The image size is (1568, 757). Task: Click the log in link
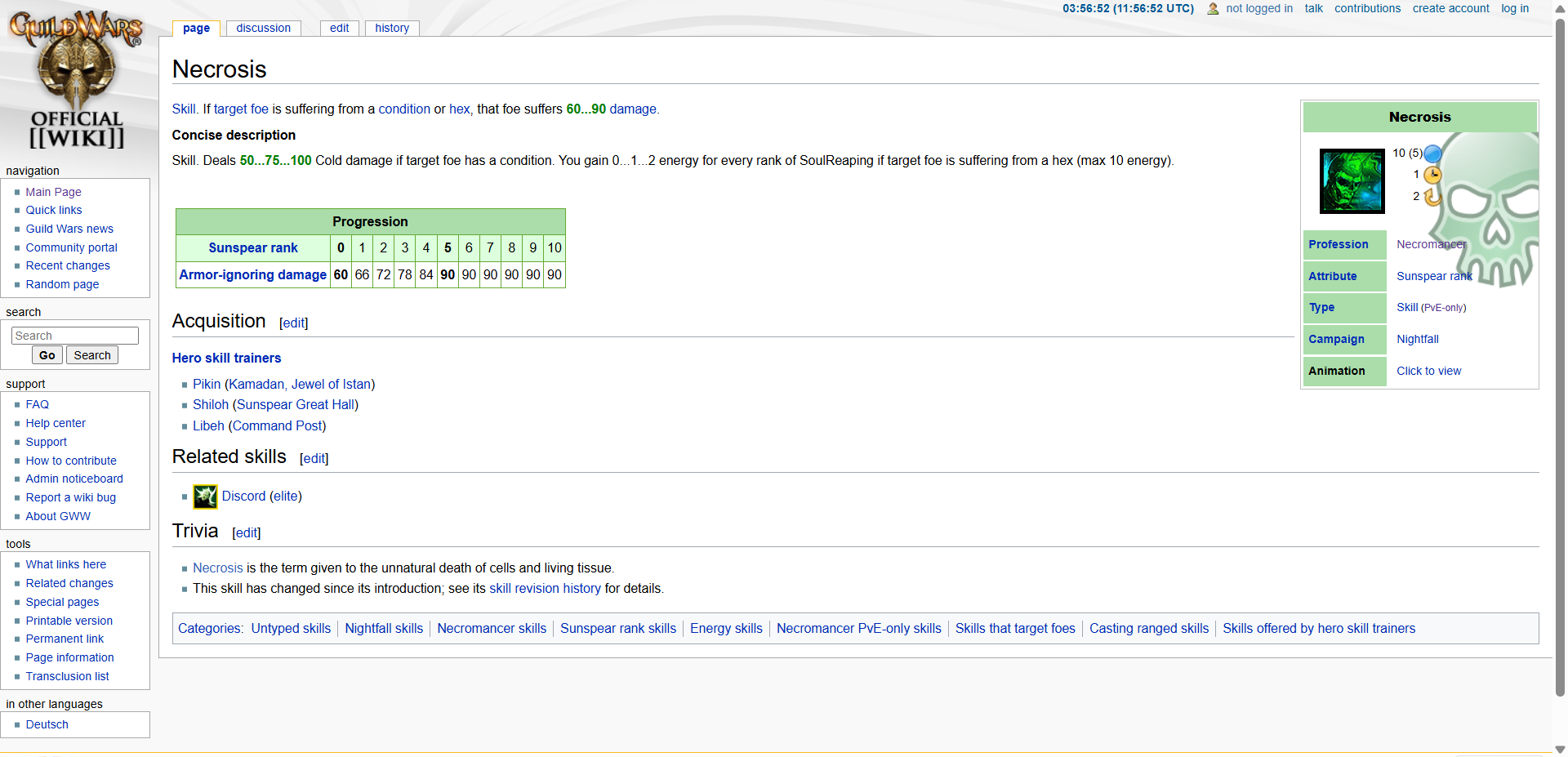[x=1515, y=8]
